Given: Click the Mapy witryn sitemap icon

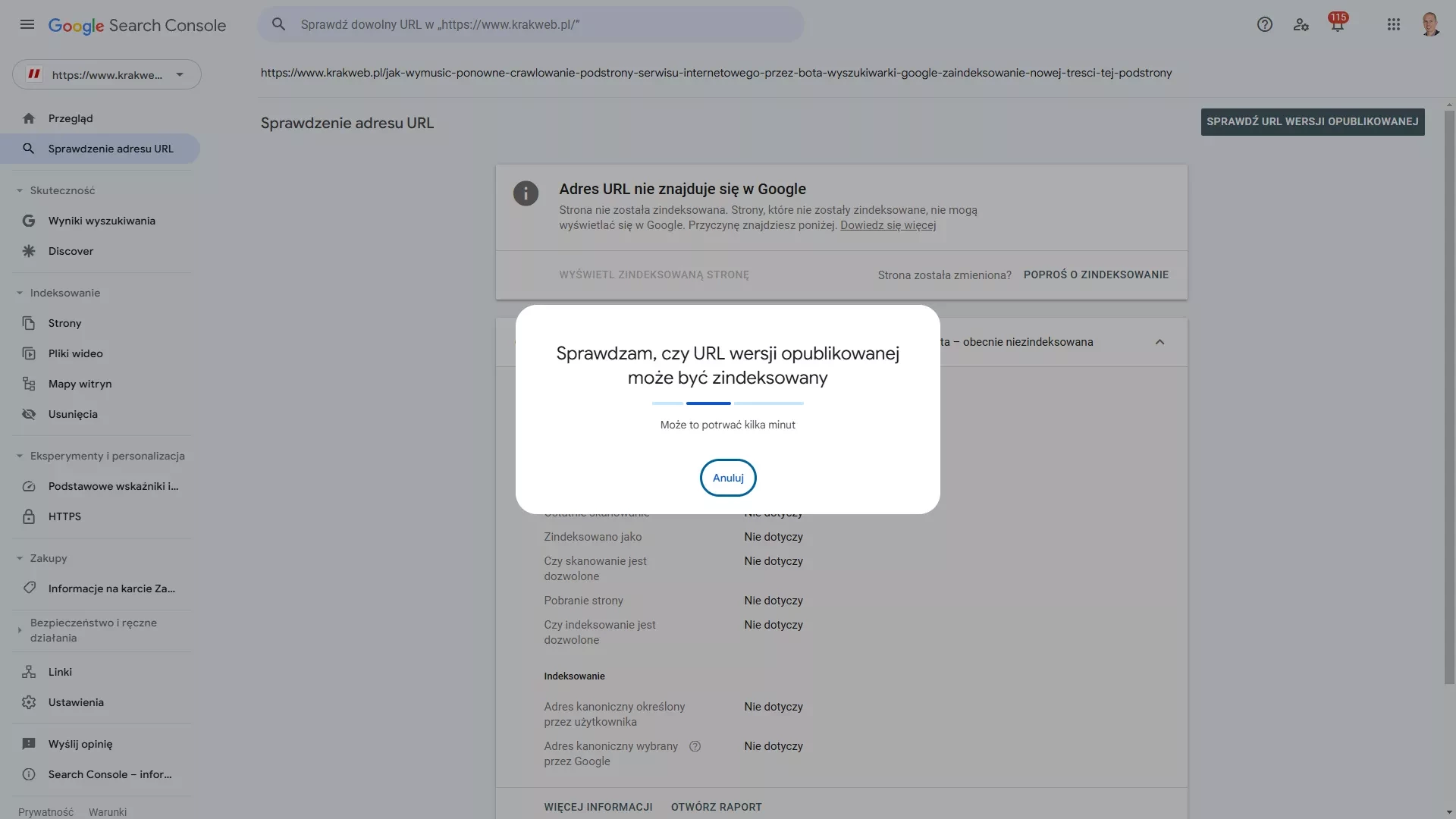Looking at the screenshot, I should (x=29, y=384).
